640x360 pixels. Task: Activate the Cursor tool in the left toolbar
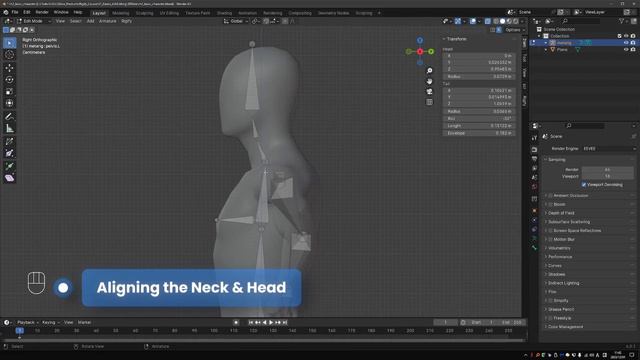click(10, 55)
